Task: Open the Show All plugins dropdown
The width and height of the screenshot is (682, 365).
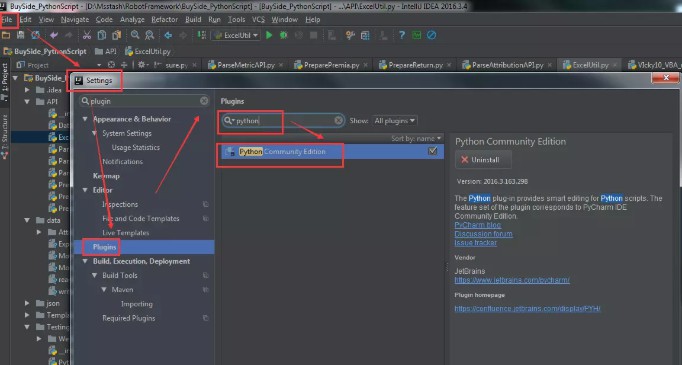Action: (x=394, y=121)
